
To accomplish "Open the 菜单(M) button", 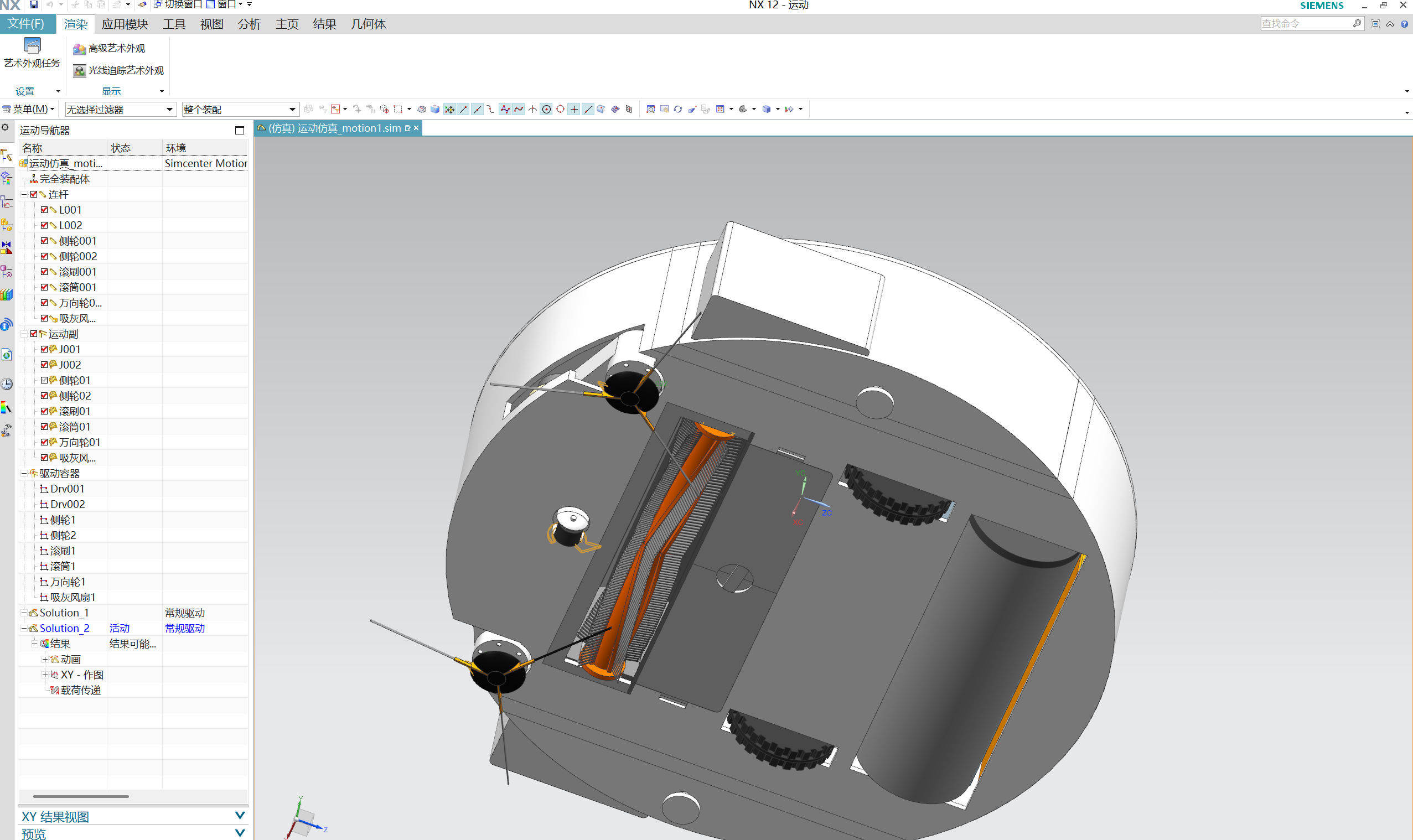I will point(28,109).
